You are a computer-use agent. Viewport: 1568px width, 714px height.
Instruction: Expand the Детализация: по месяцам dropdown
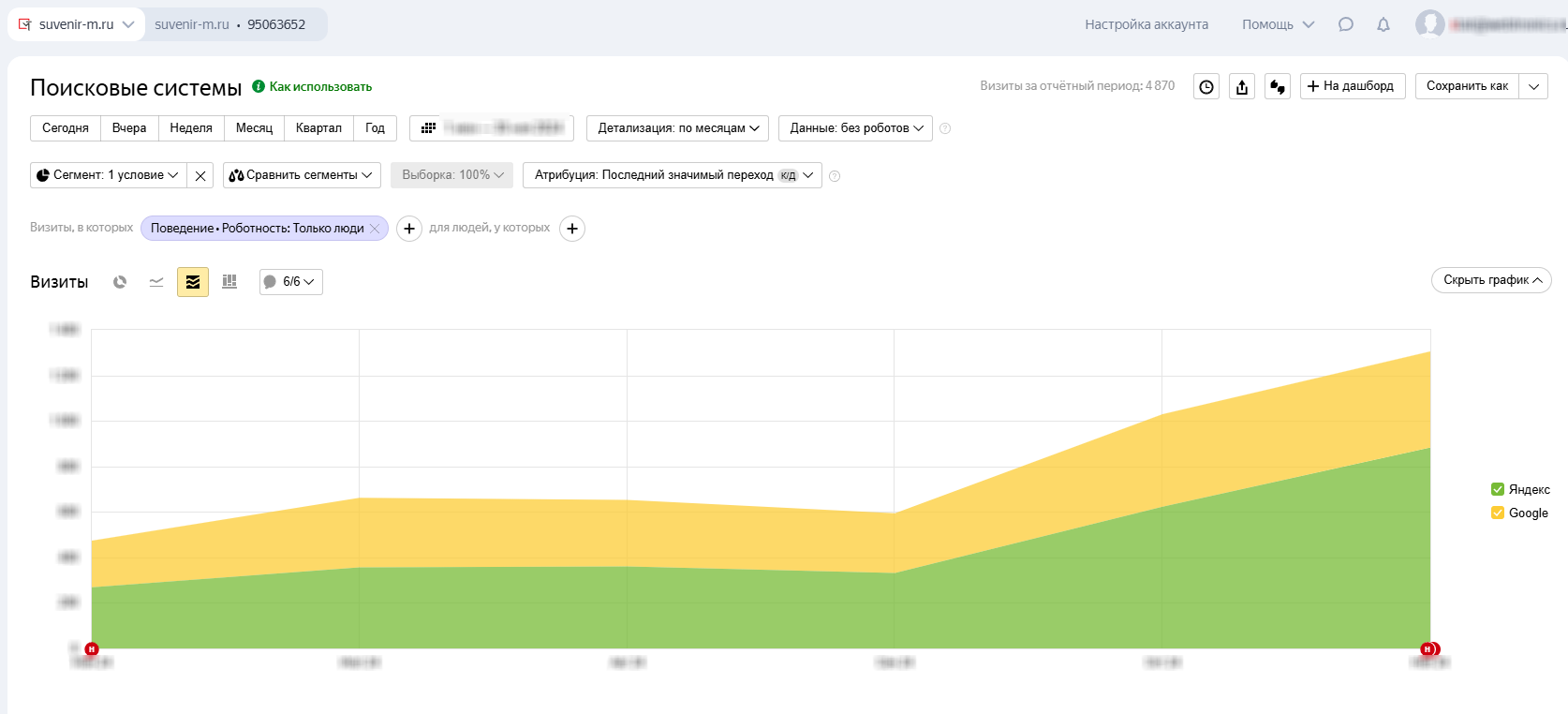[677, 128]
